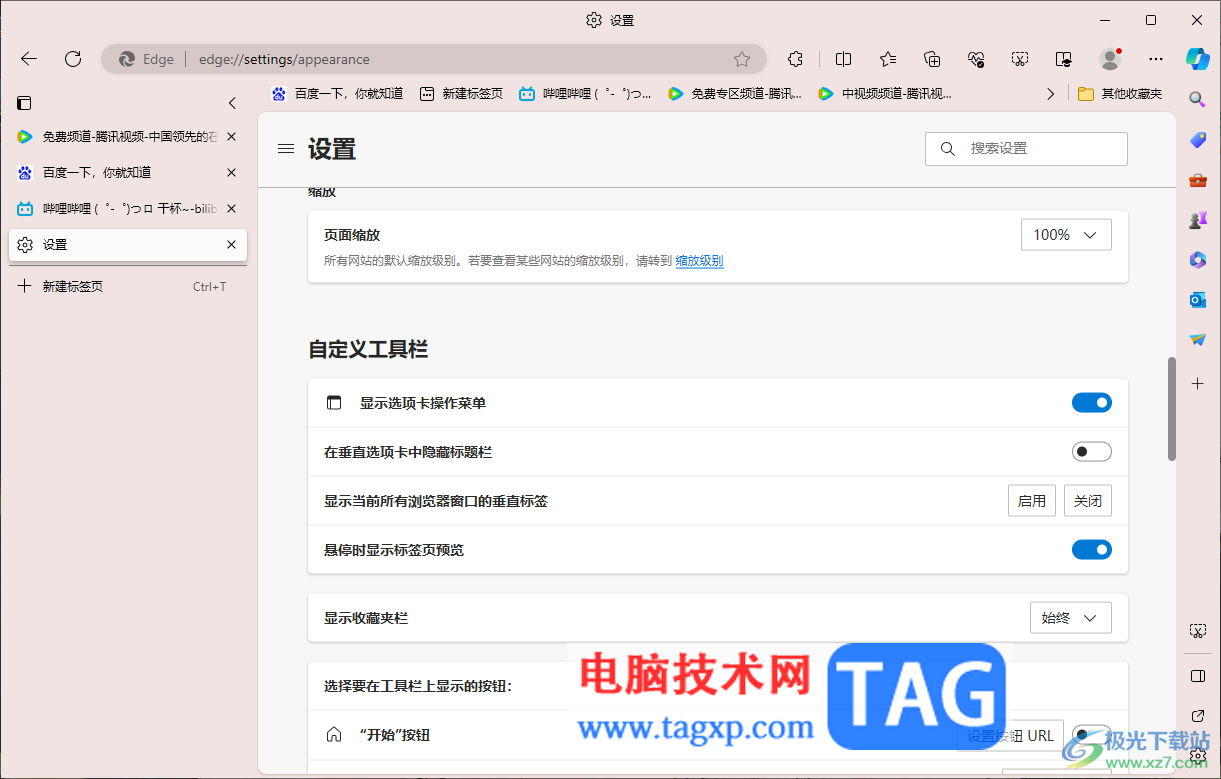Turn off tab preview on hover

point(1092,550)
